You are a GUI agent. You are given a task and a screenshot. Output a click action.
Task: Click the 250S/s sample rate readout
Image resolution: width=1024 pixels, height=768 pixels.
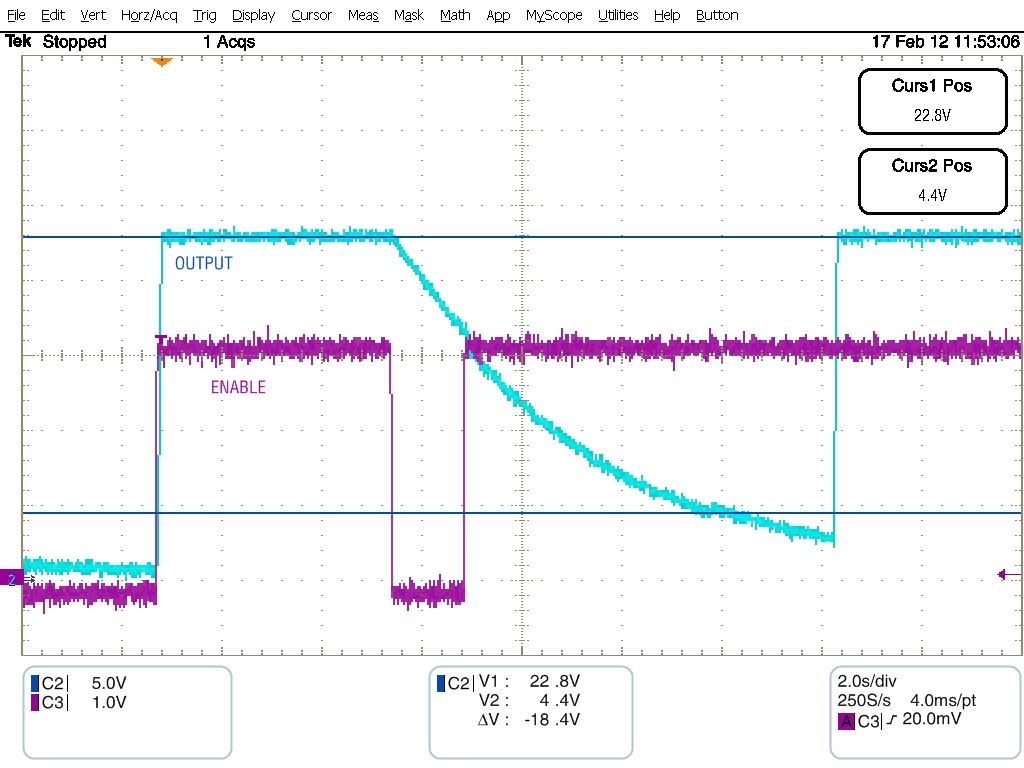[x=863, y=701]
